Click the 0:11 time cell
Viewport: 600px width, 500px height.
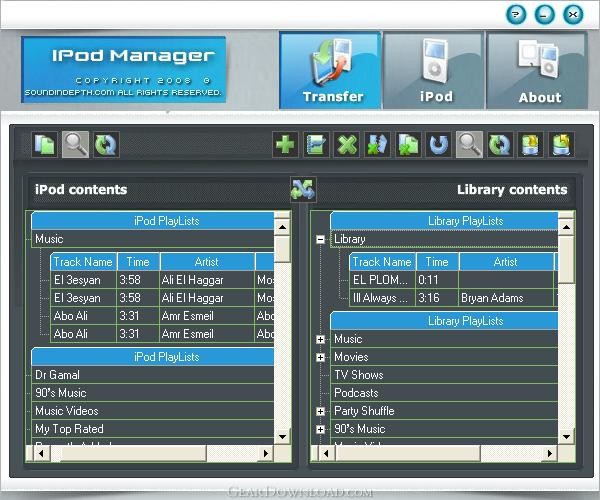click(x=437, y=280)
